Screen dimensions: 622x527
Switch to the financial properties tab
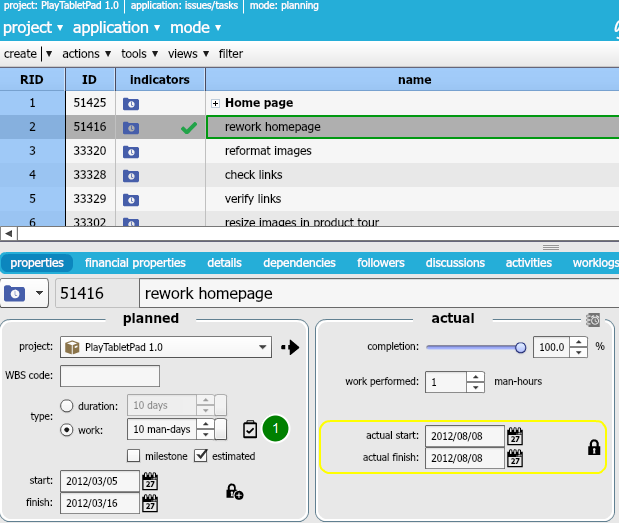point(135,263)
